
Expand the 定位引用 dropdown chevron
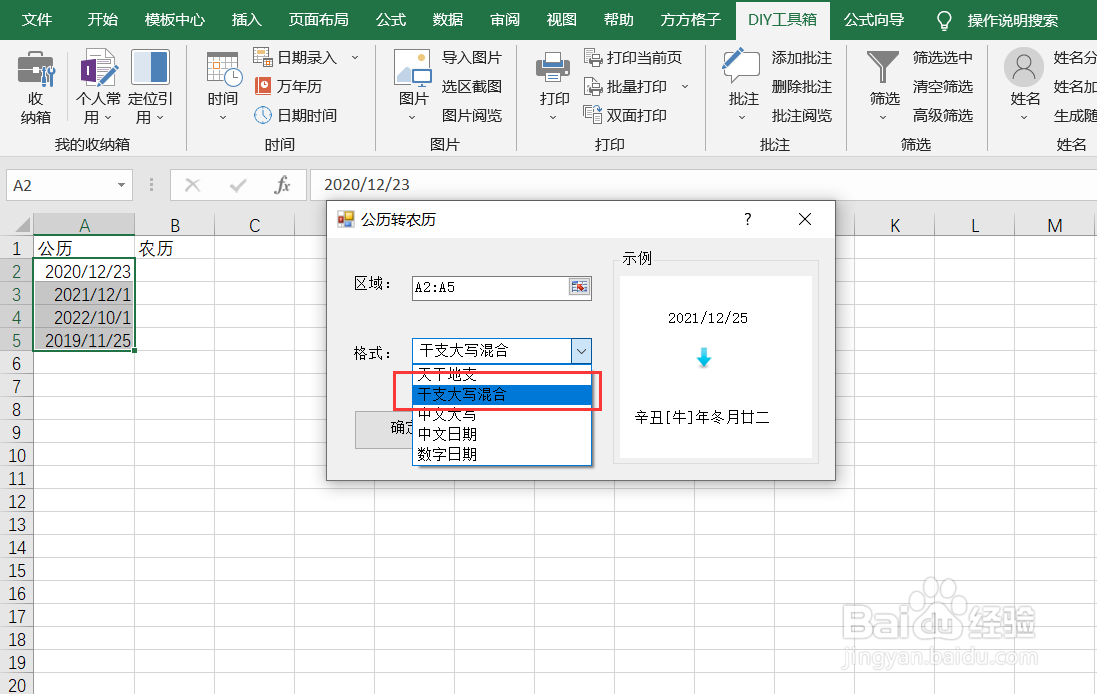click(160, 118)
